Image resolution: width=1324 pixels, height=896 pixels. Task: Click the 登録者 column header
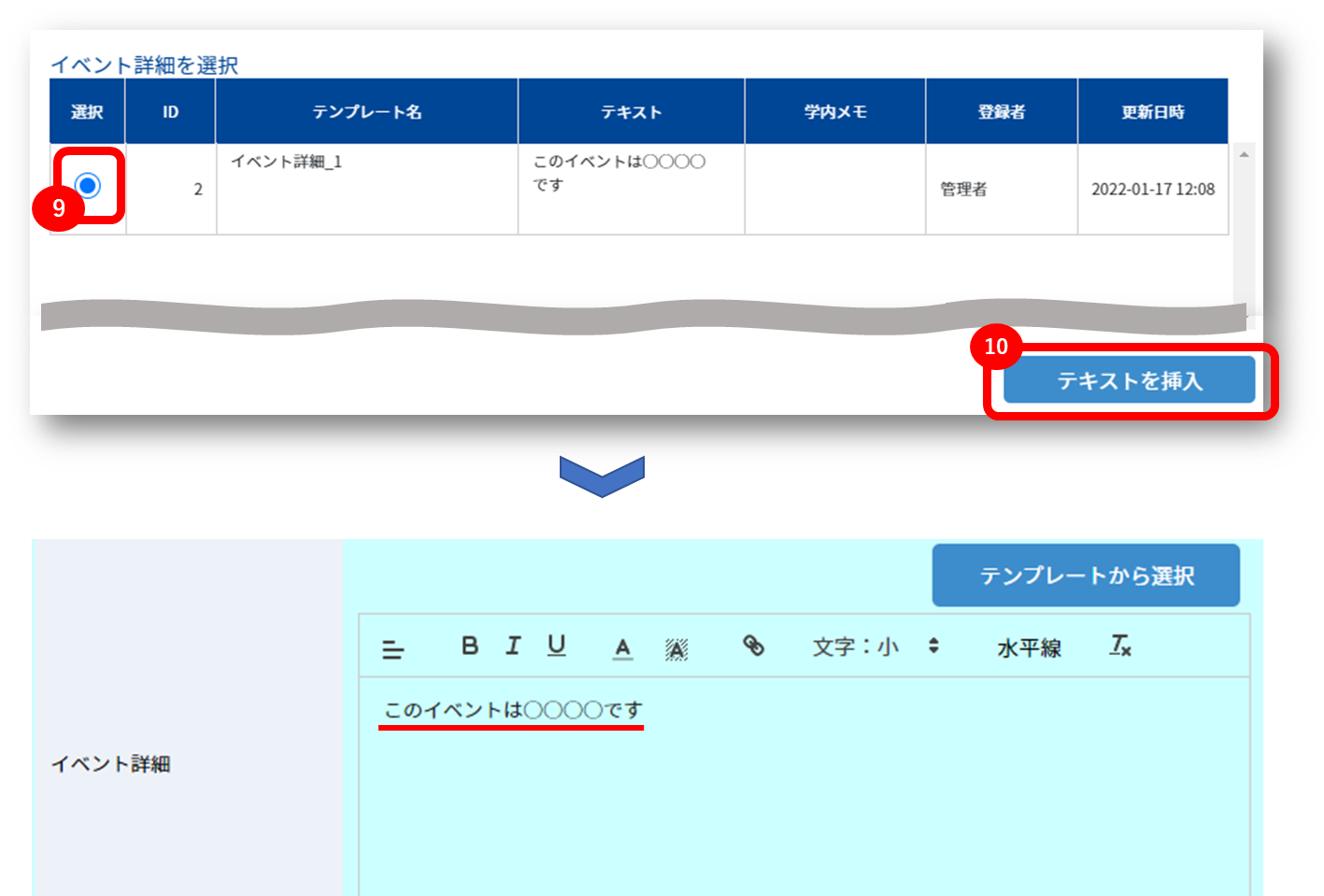(x=1002, y=111)
